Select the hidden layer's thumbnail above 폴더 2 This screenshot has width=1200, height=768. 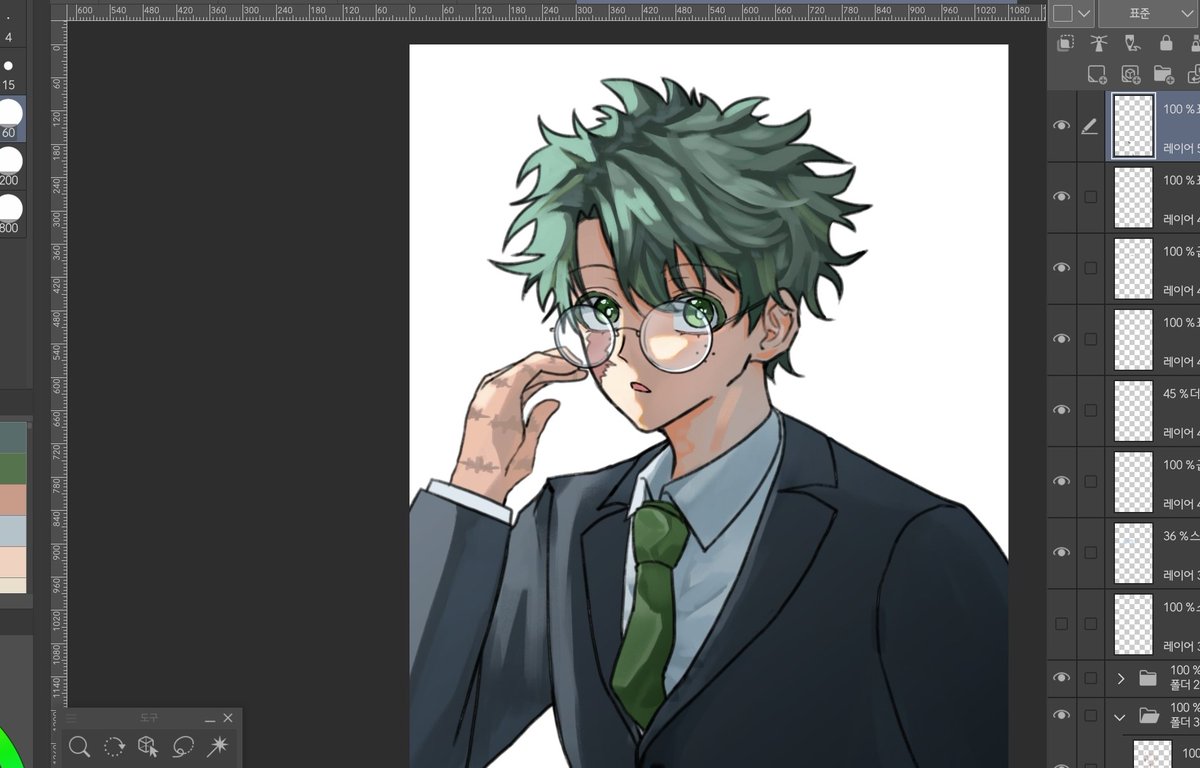[x=1133, y=623]
